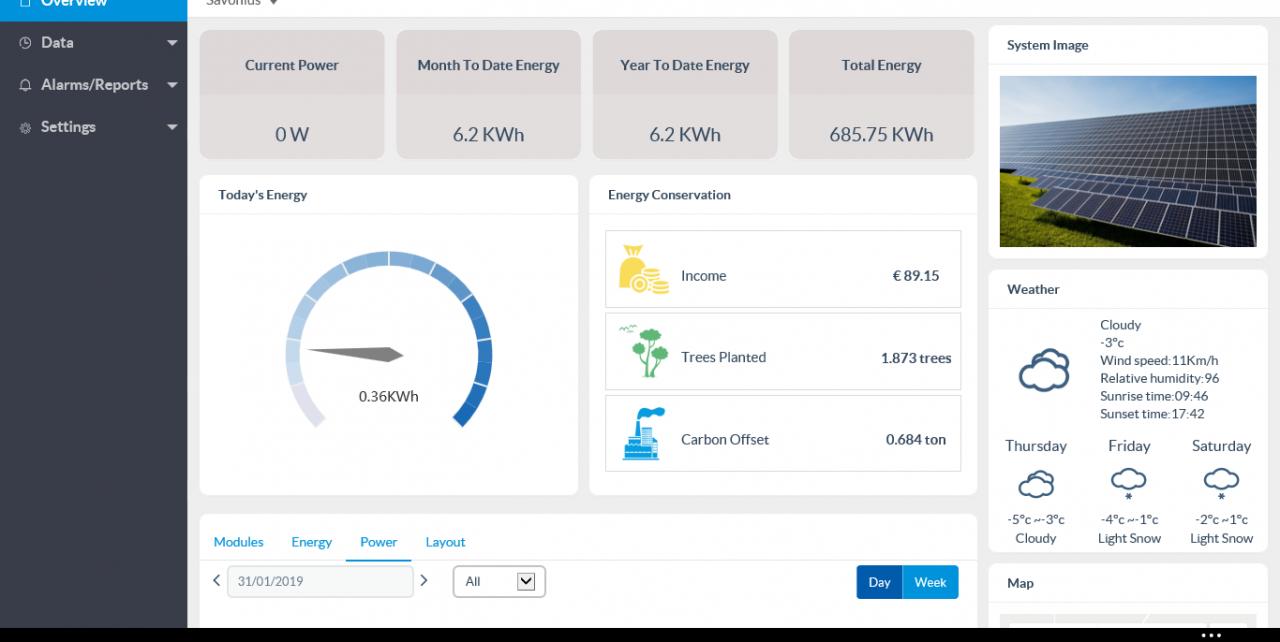Switch to the Energy tab

[x=311, y=542]
